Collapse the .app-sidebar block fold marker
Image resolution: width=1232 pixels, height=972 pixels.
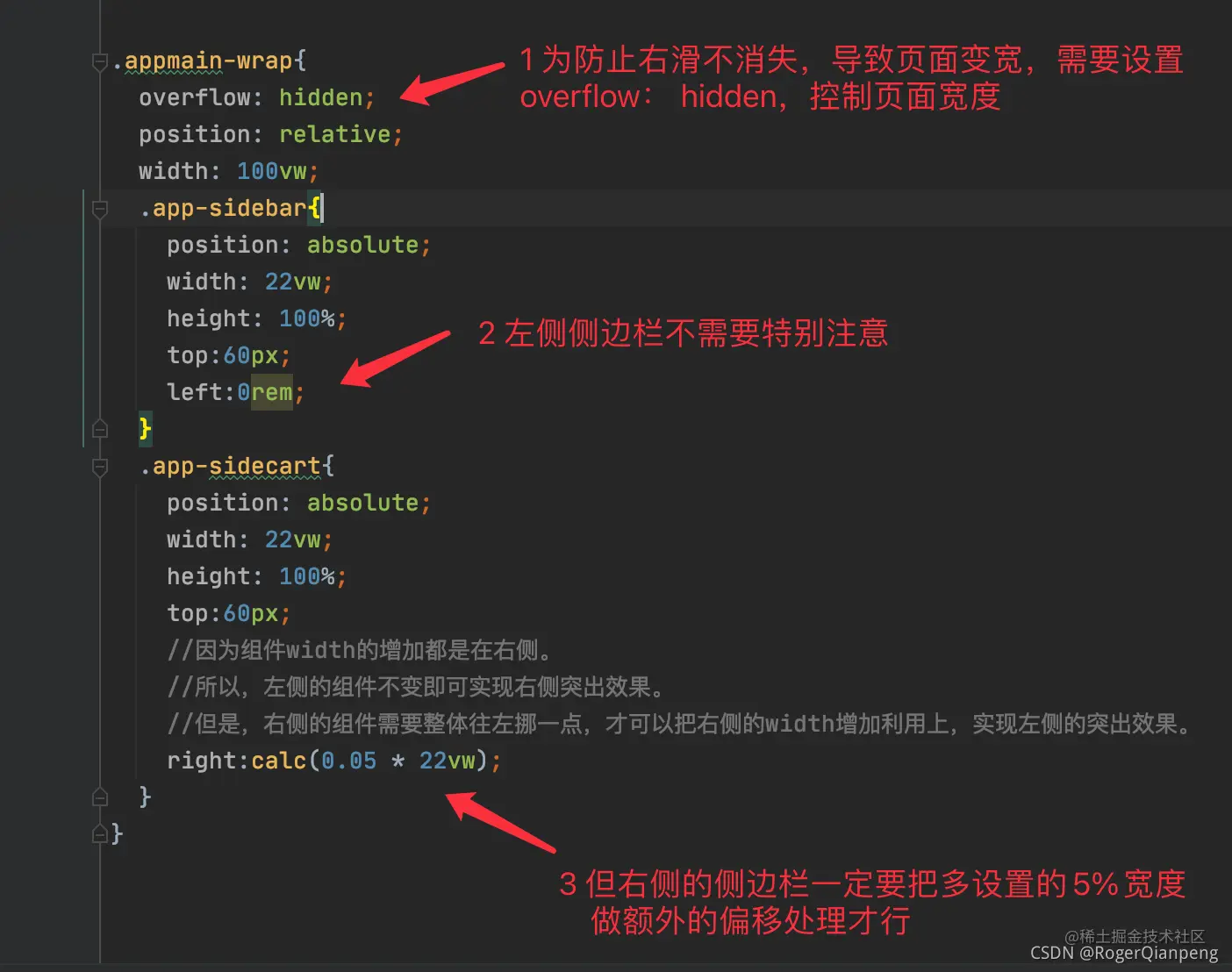point(100,209)
